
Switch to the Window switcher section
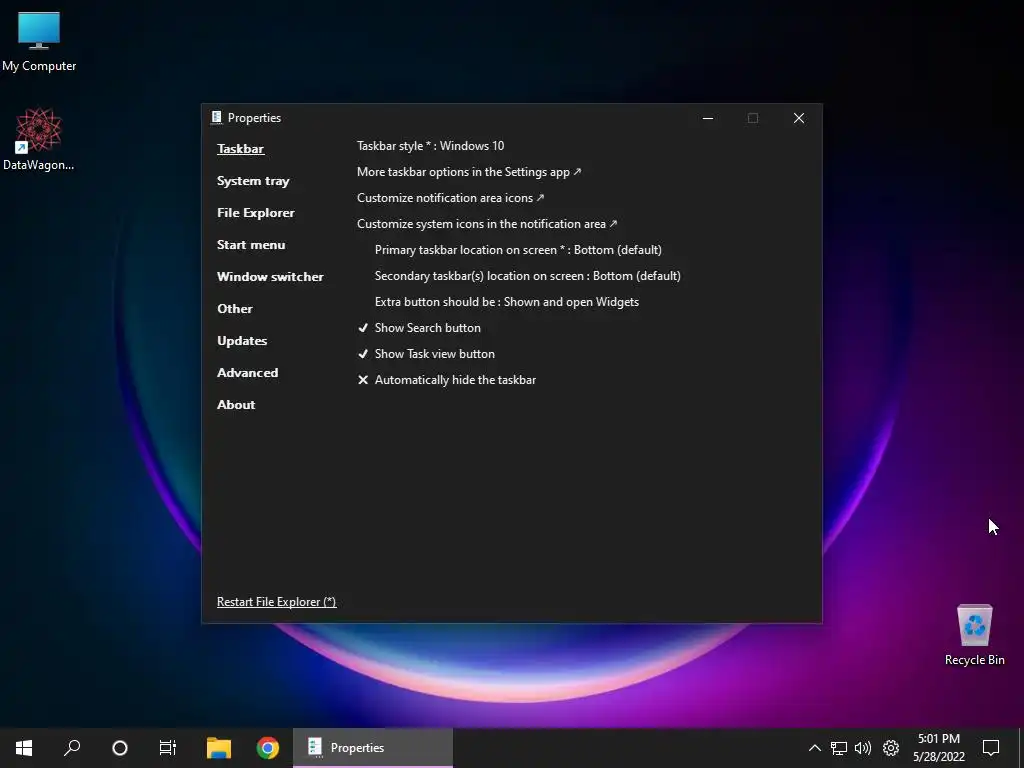pyautogui.click(x=270, y=277)
